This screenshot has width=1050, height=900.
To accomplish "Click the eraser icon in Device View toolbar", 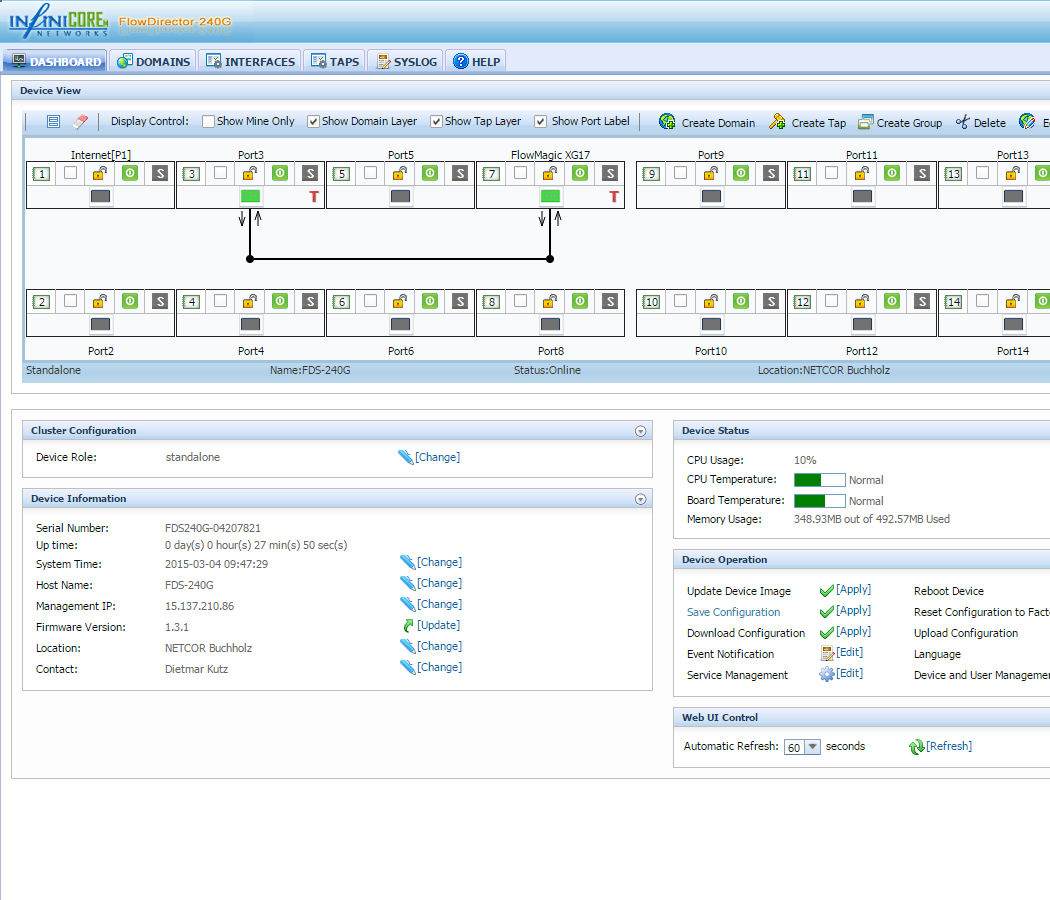I will coord(80,121).
